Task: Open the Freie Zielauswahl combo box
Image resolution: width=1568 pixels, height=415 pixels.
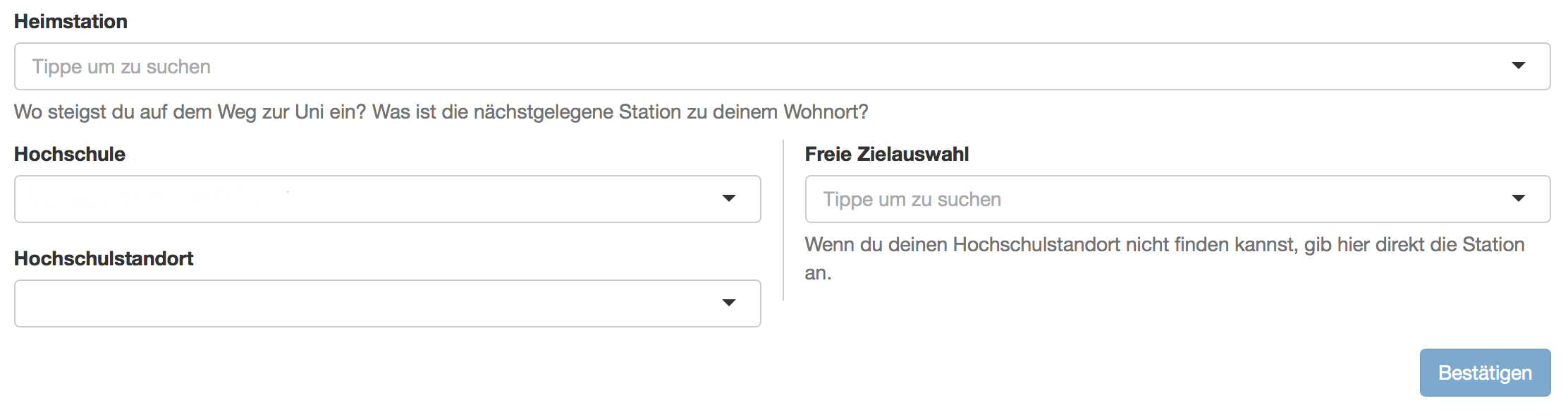Action: [1177, 199]
